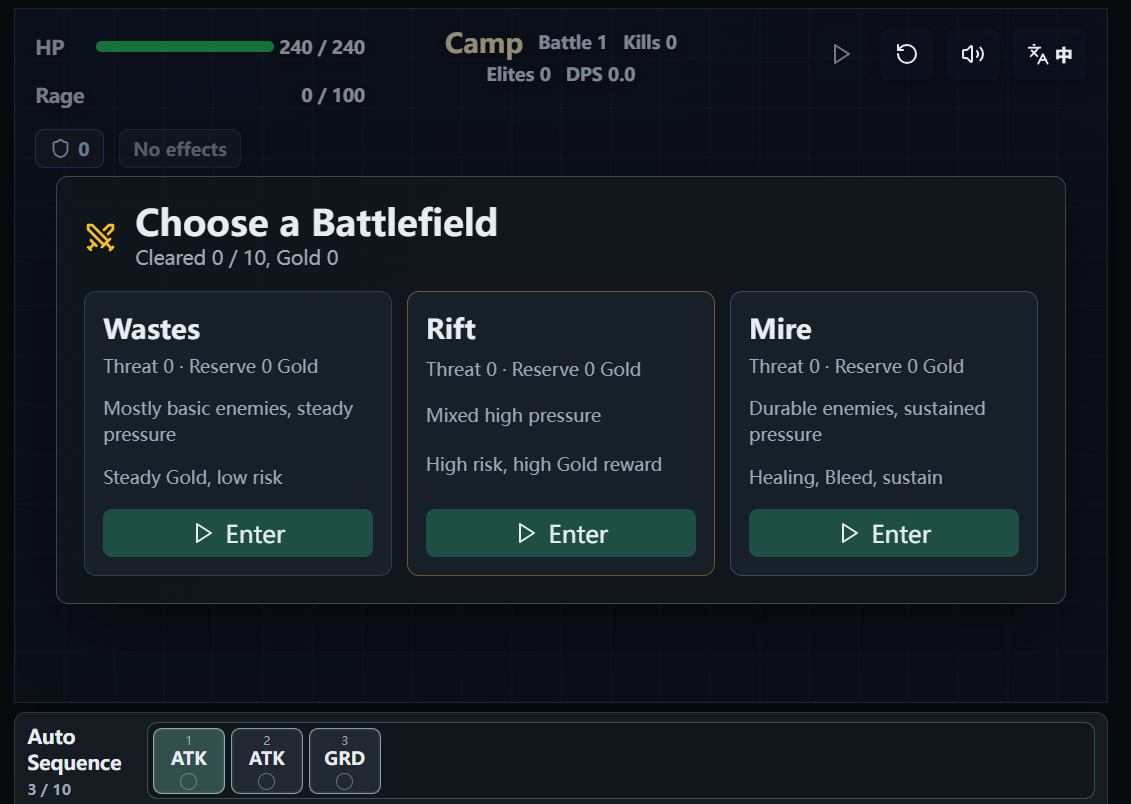Click the play icon in top toolbar
The height and width of the screenshot is (804, 1131).
840,54
